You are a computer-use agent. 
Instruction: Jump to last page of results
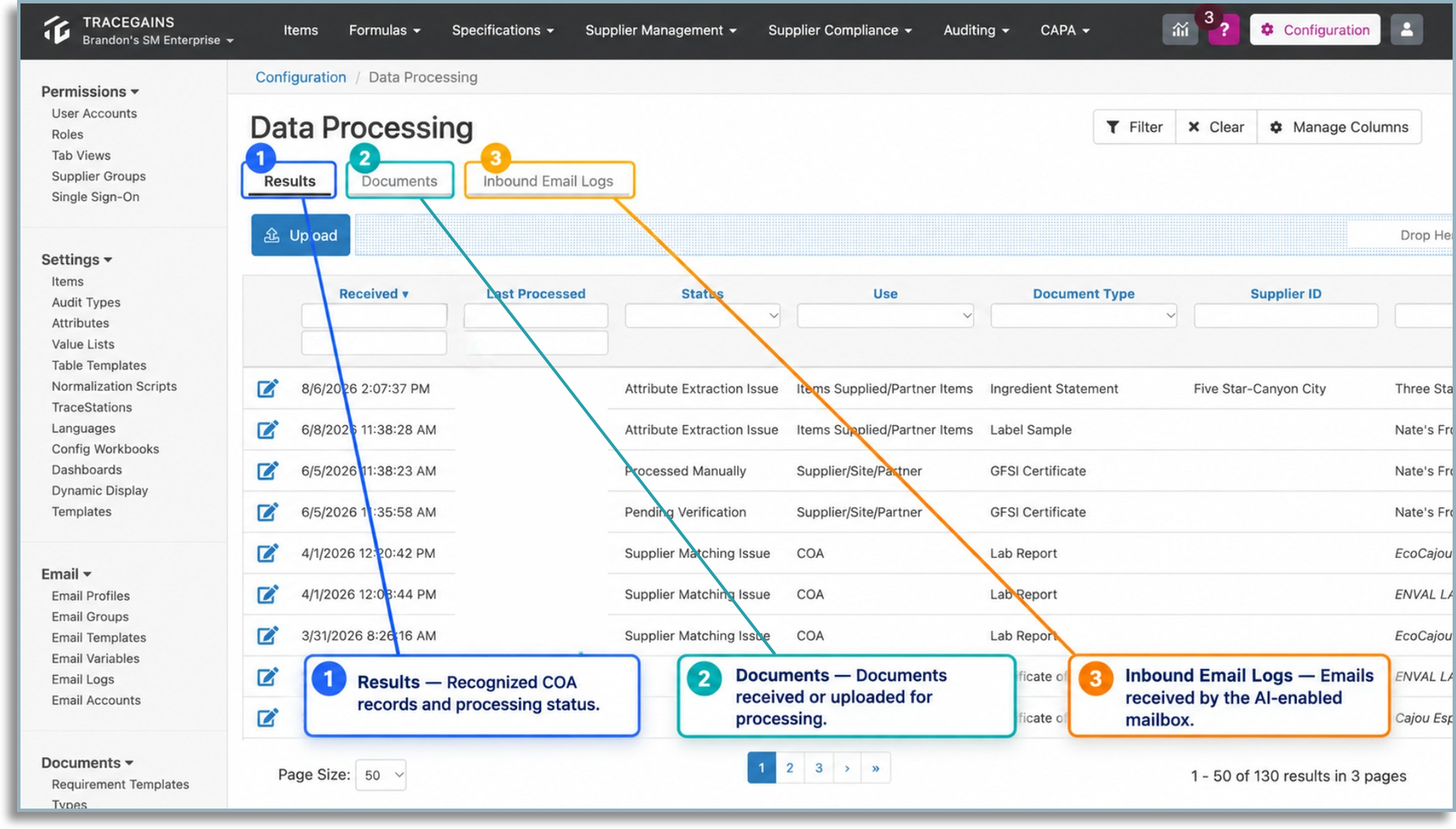[875, 768]
